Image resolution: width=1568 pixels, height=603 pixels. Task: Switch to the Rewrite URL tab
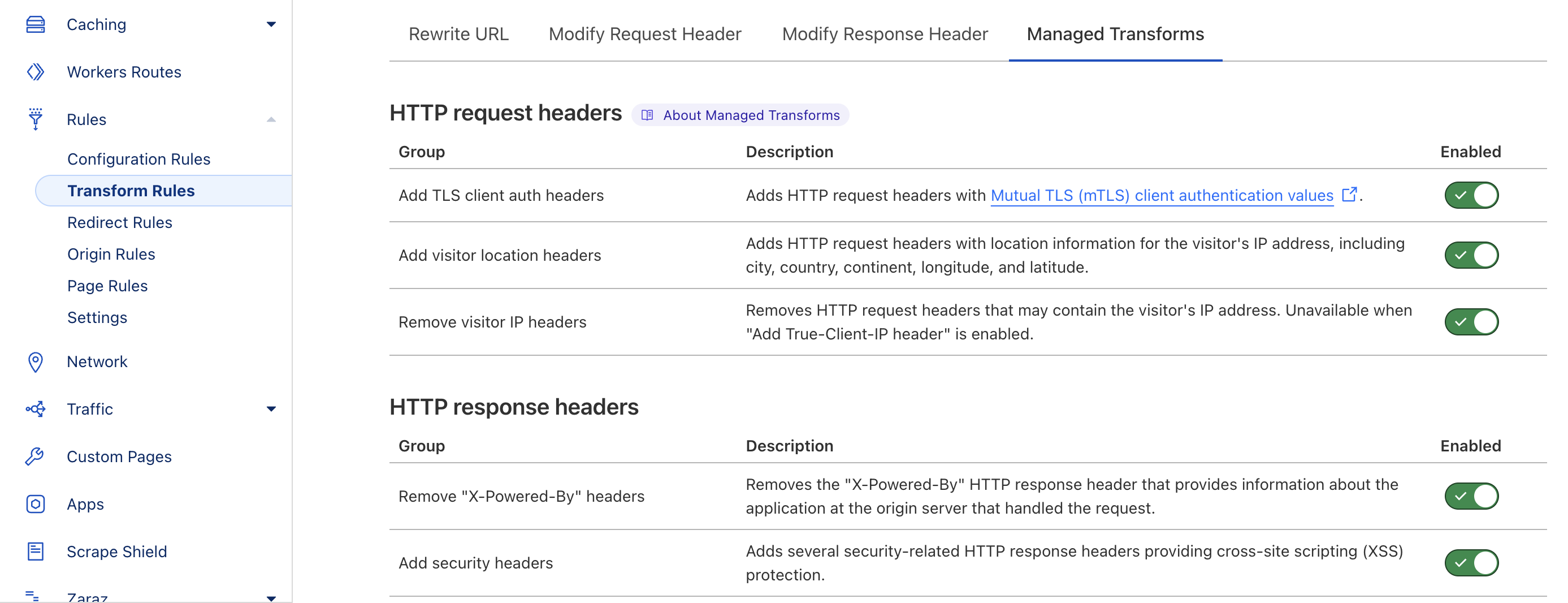click(458, 34)
